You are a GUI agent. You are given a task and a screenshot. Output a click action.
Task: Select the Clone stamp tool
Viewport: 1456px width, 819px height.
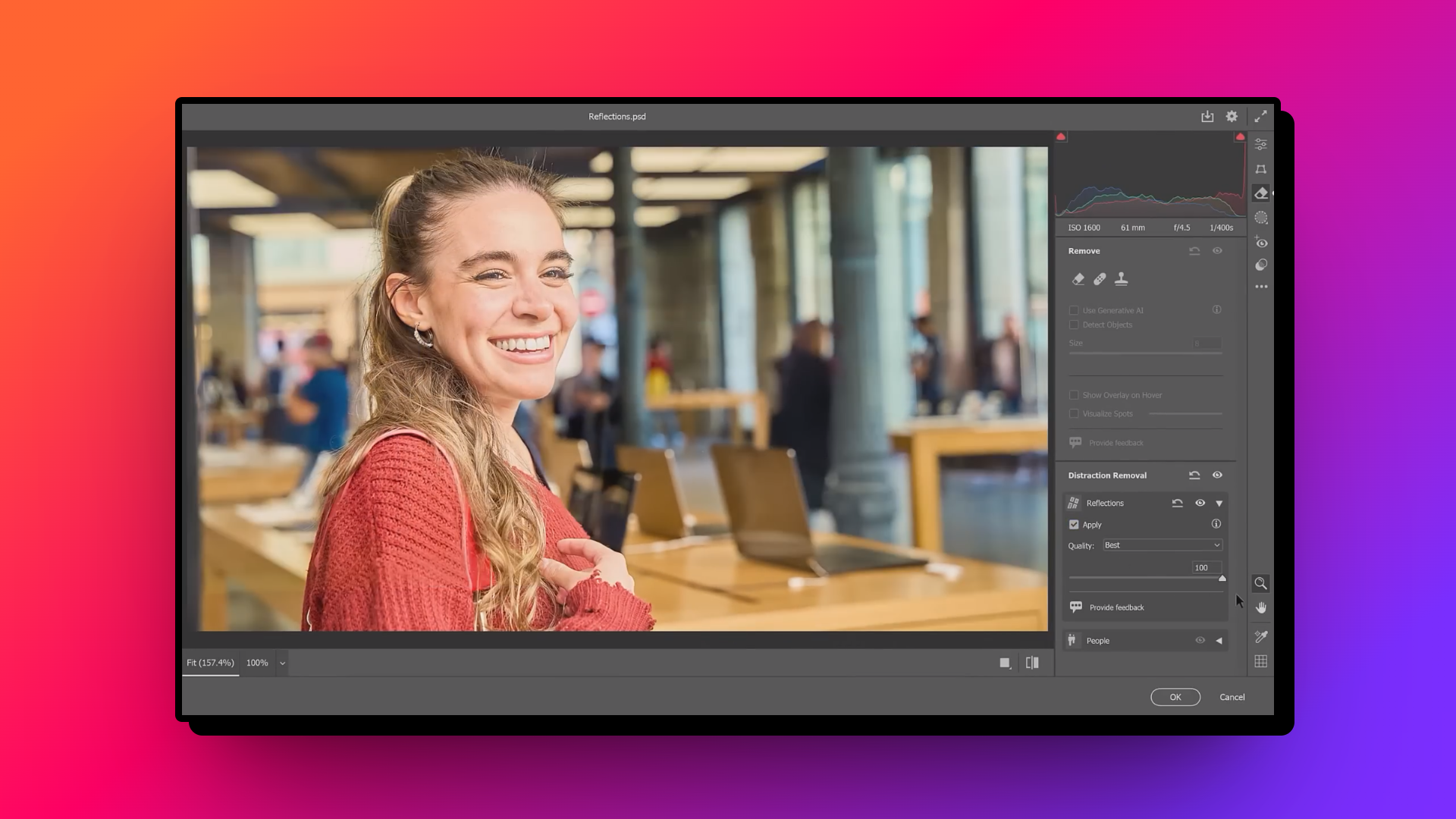point(1122,279)
